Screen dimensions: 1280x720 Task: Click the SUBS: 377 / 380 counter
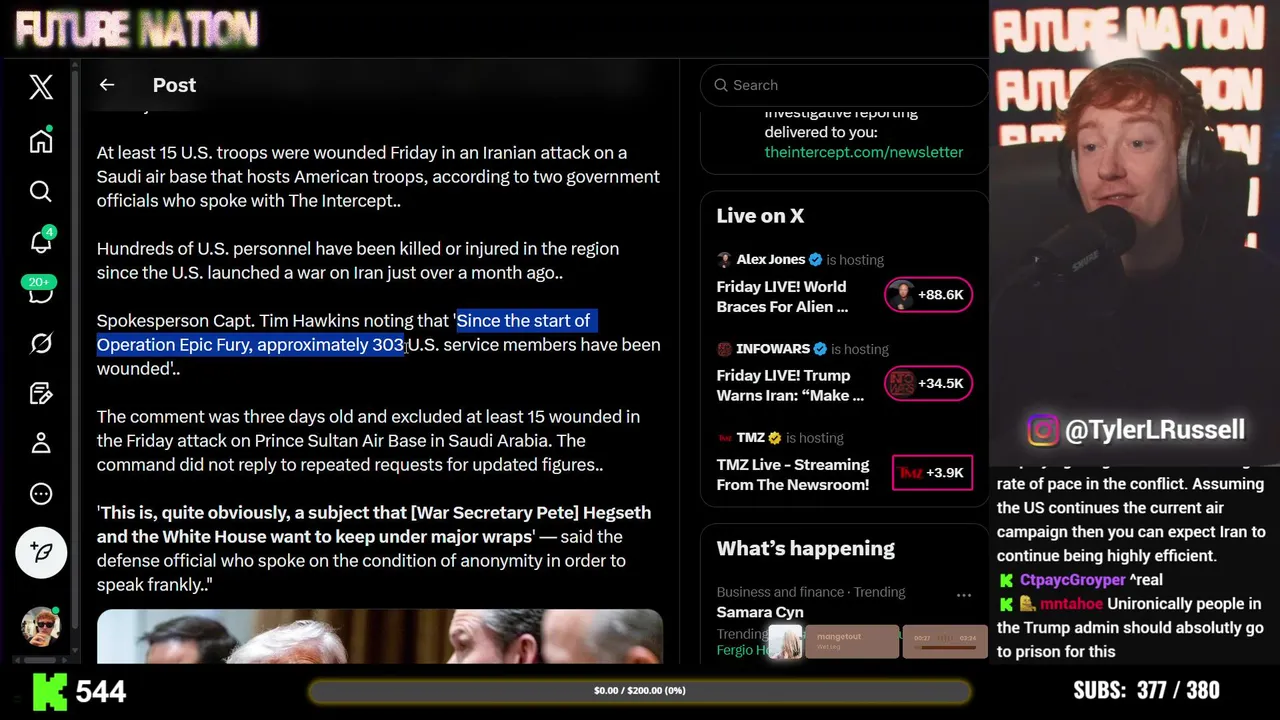tap(1146, 691)
